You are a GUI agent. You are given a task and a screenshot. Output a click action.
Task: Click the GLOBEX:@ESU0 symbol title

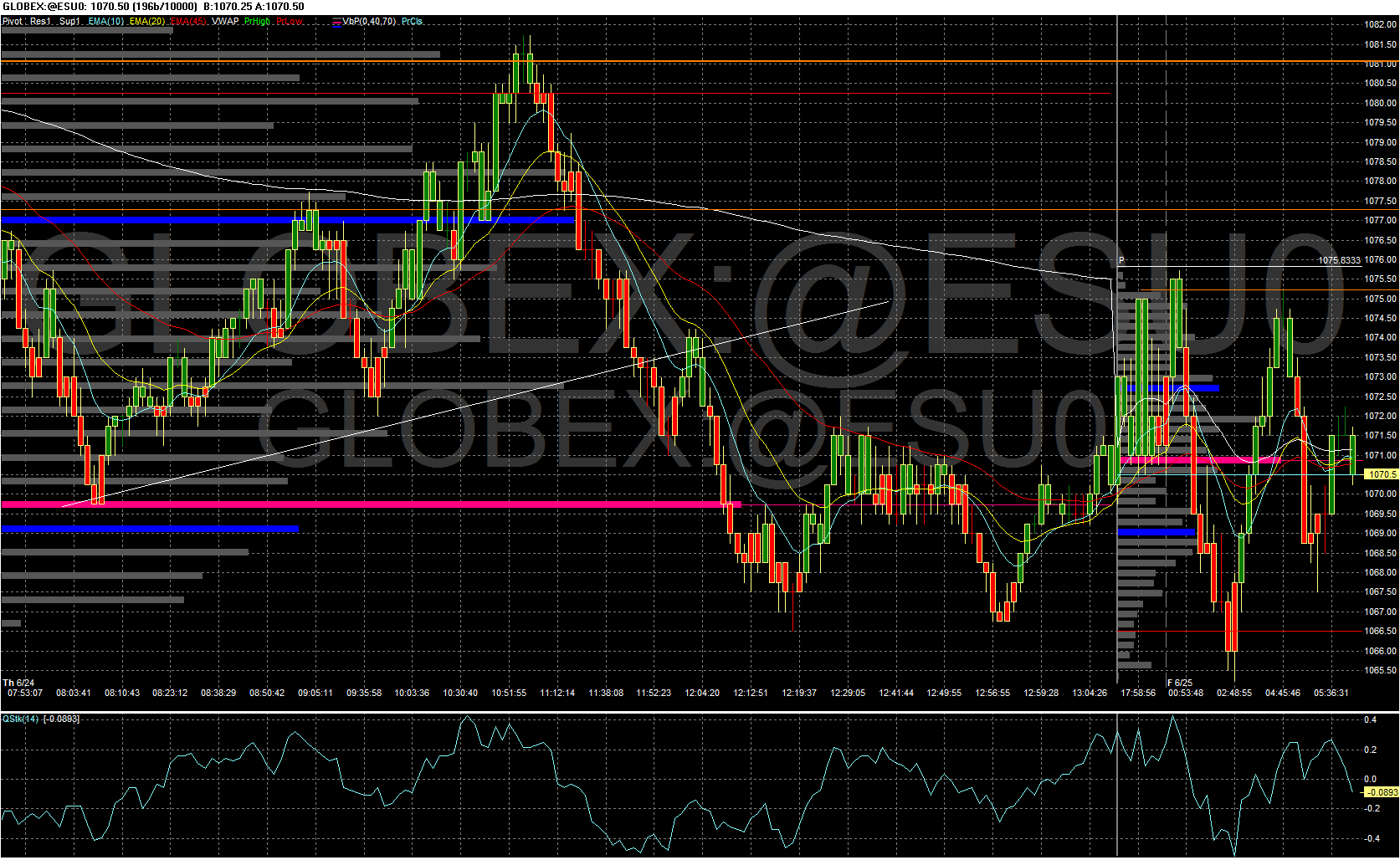[x=44, y=7]
